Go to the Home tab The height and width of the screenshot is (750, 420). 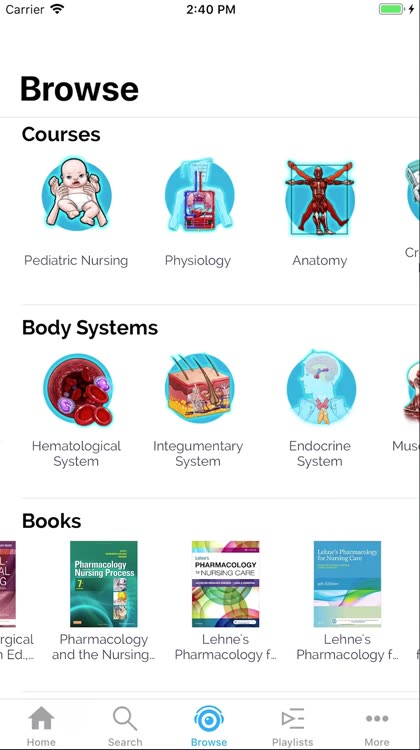coord(41,726)
